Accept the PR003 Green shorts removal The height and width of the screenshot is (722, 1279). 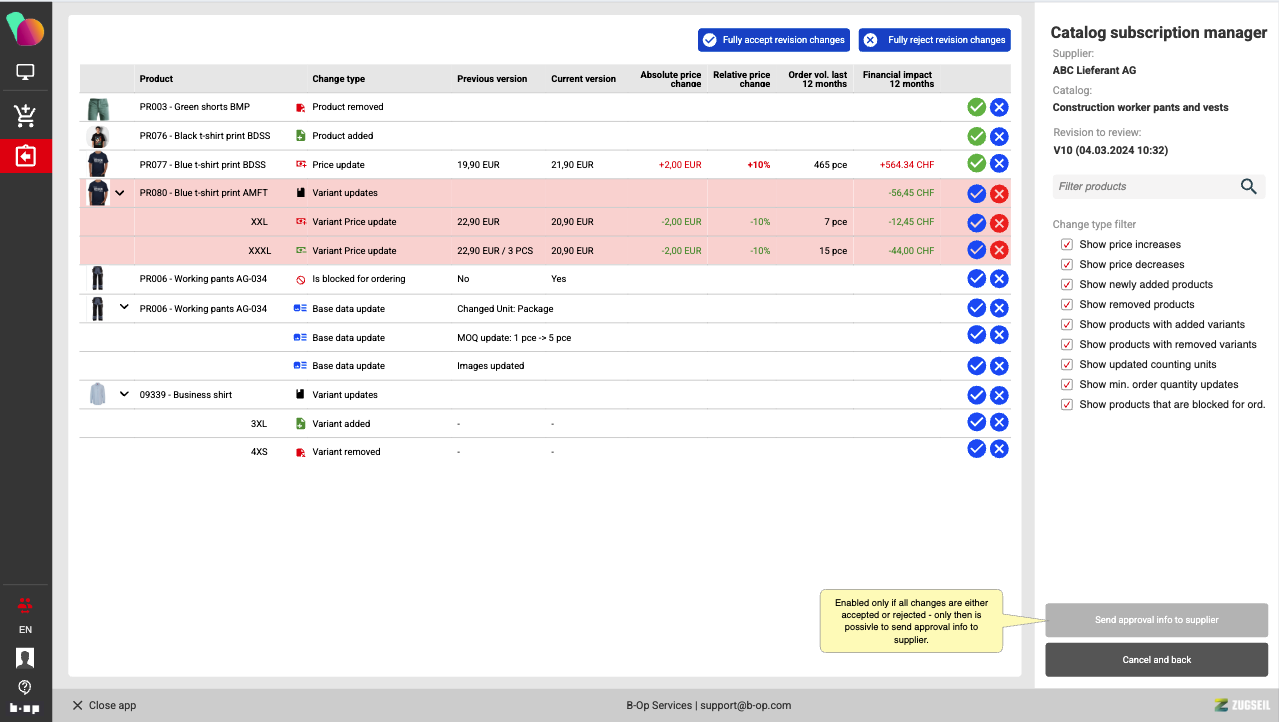pyautogui.click(x=976, y=107)
